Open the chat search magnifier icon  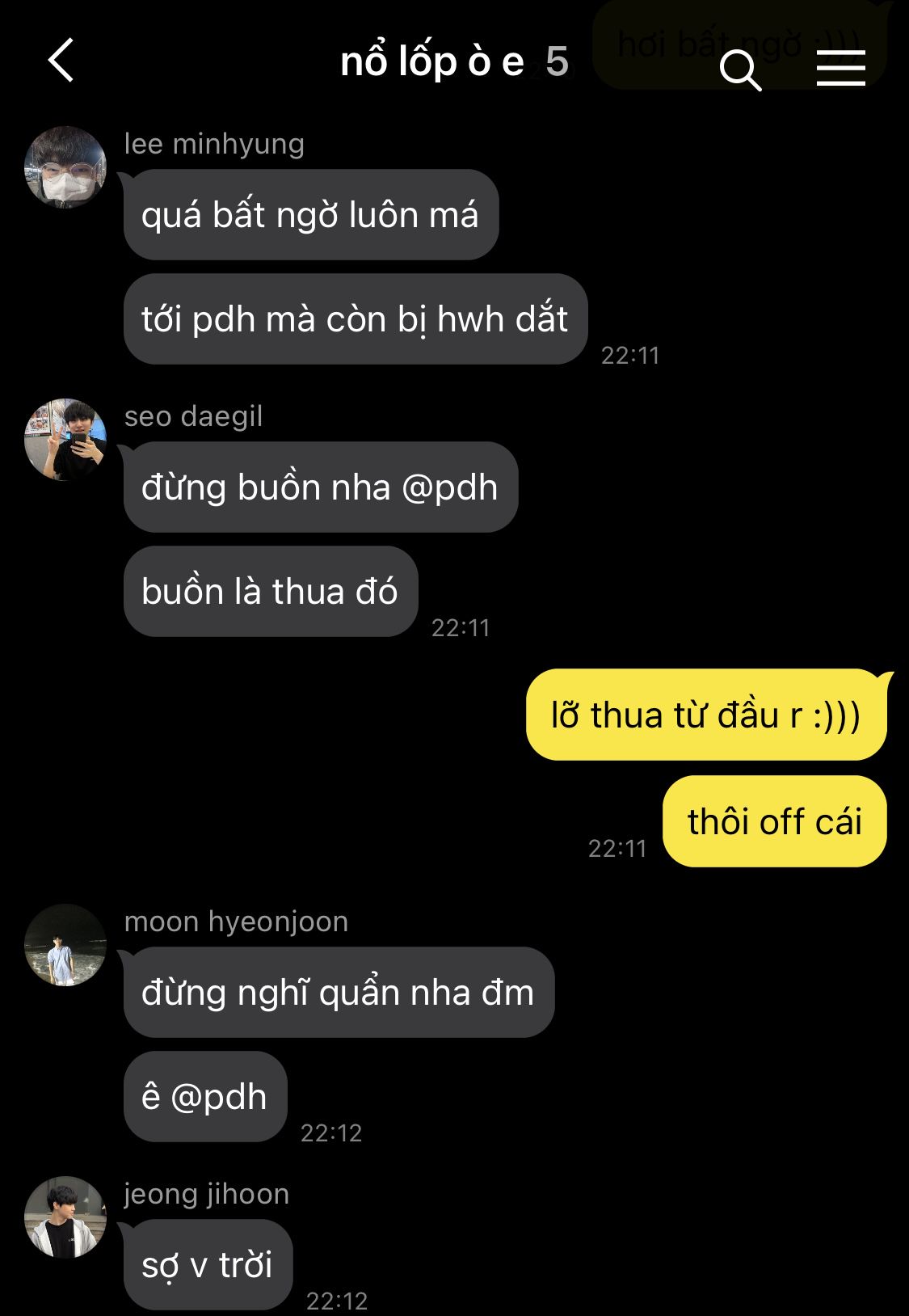tap(740, 70)
